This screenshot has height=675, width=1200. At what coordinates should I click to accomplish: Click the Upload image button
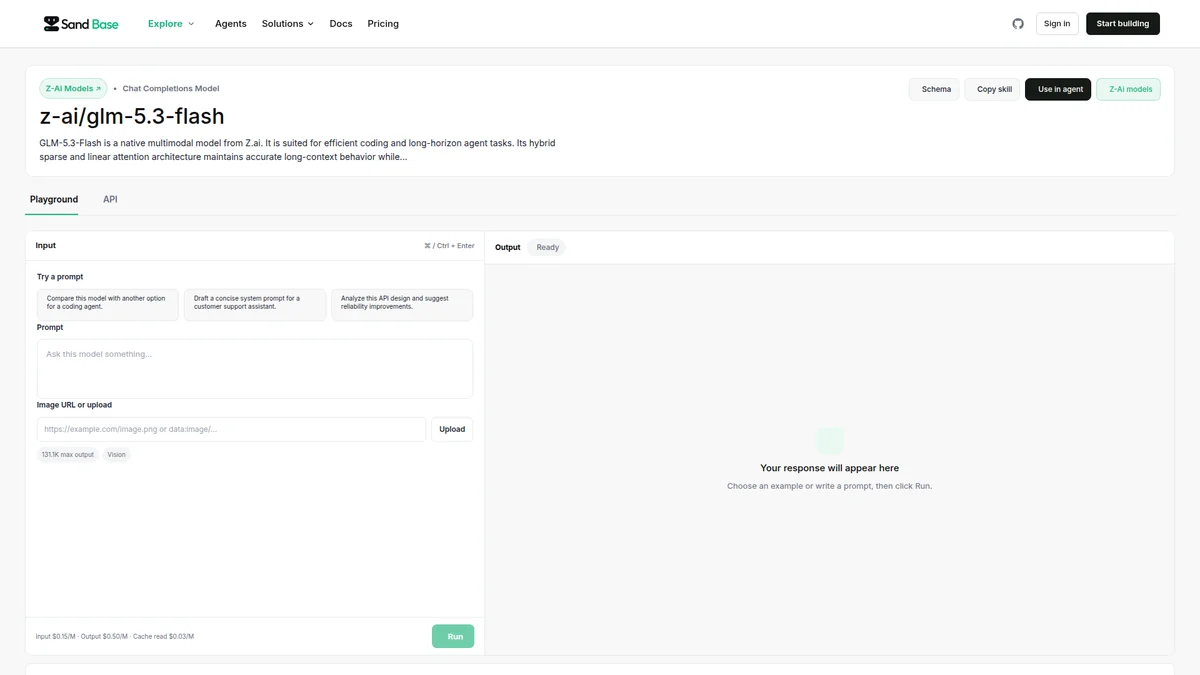[452, 429]
